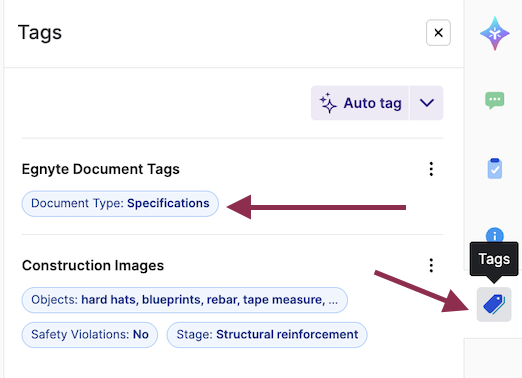This screenshot has width=522, height=378.
Task: Click the Egnyte Document Tags heading
Action: (101, 169)
